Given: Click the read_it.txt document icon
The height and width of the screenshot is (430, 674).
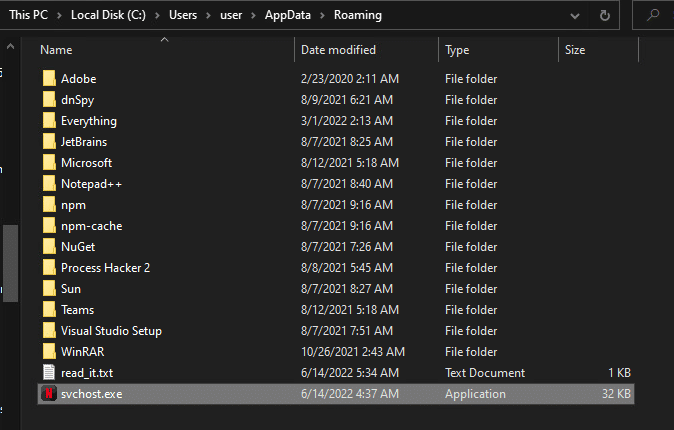Looking at the screenshot, I should tap(49, 372).
